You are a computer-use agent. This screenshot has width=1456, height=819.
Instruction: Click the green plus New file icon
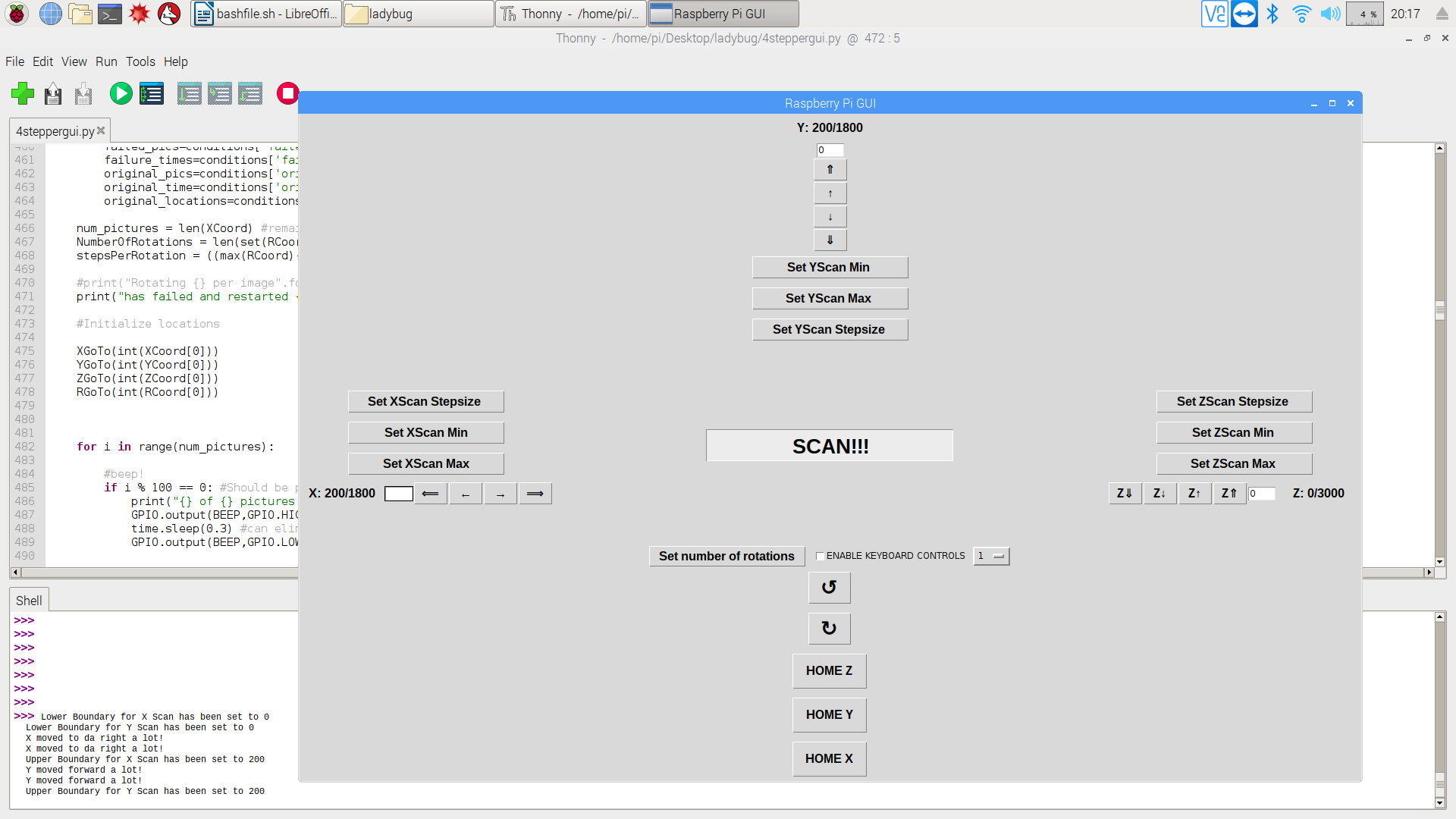click(x=23, y=93)
